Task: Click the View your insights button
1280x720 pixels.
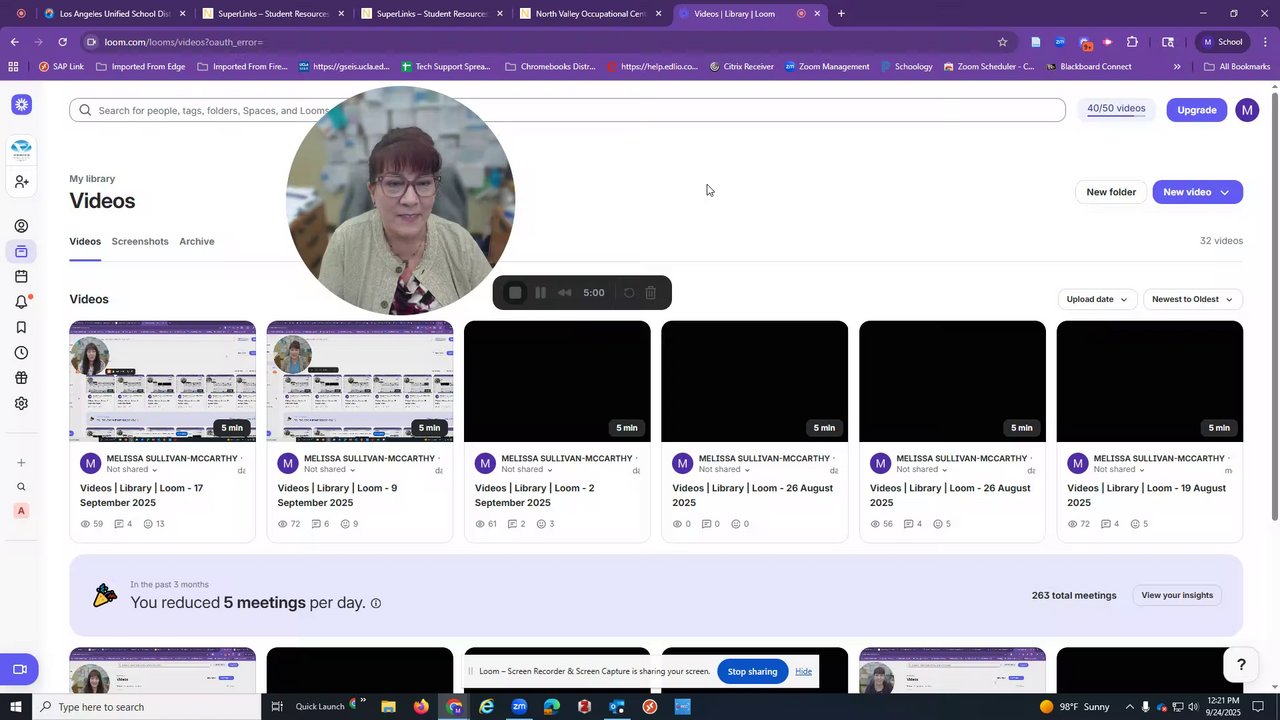Action: (x=1177, y=595)
